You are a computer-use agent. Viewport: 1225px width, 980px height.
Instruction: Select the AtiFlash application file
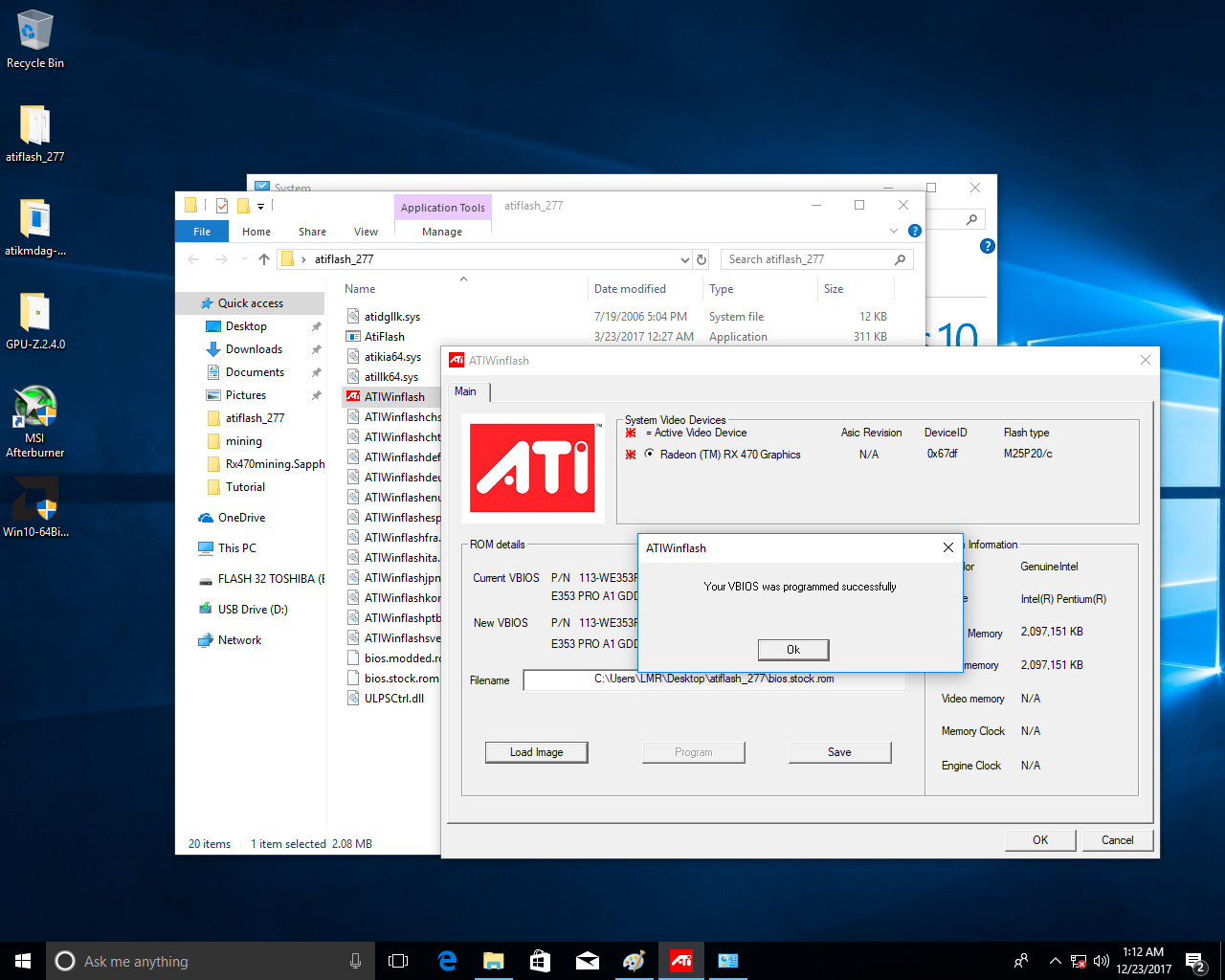tap(385, 337)
